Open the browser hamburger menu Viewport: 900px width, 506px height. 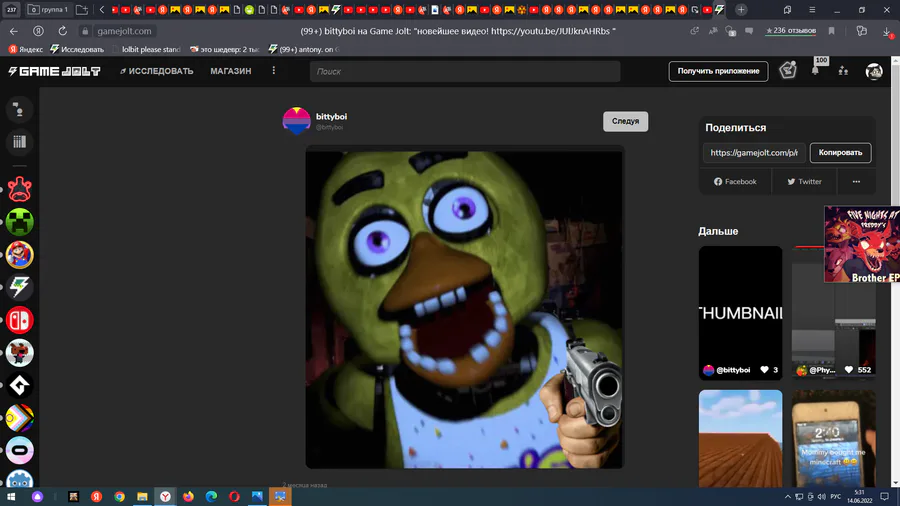pyautogui.click(x=812, y=10)
